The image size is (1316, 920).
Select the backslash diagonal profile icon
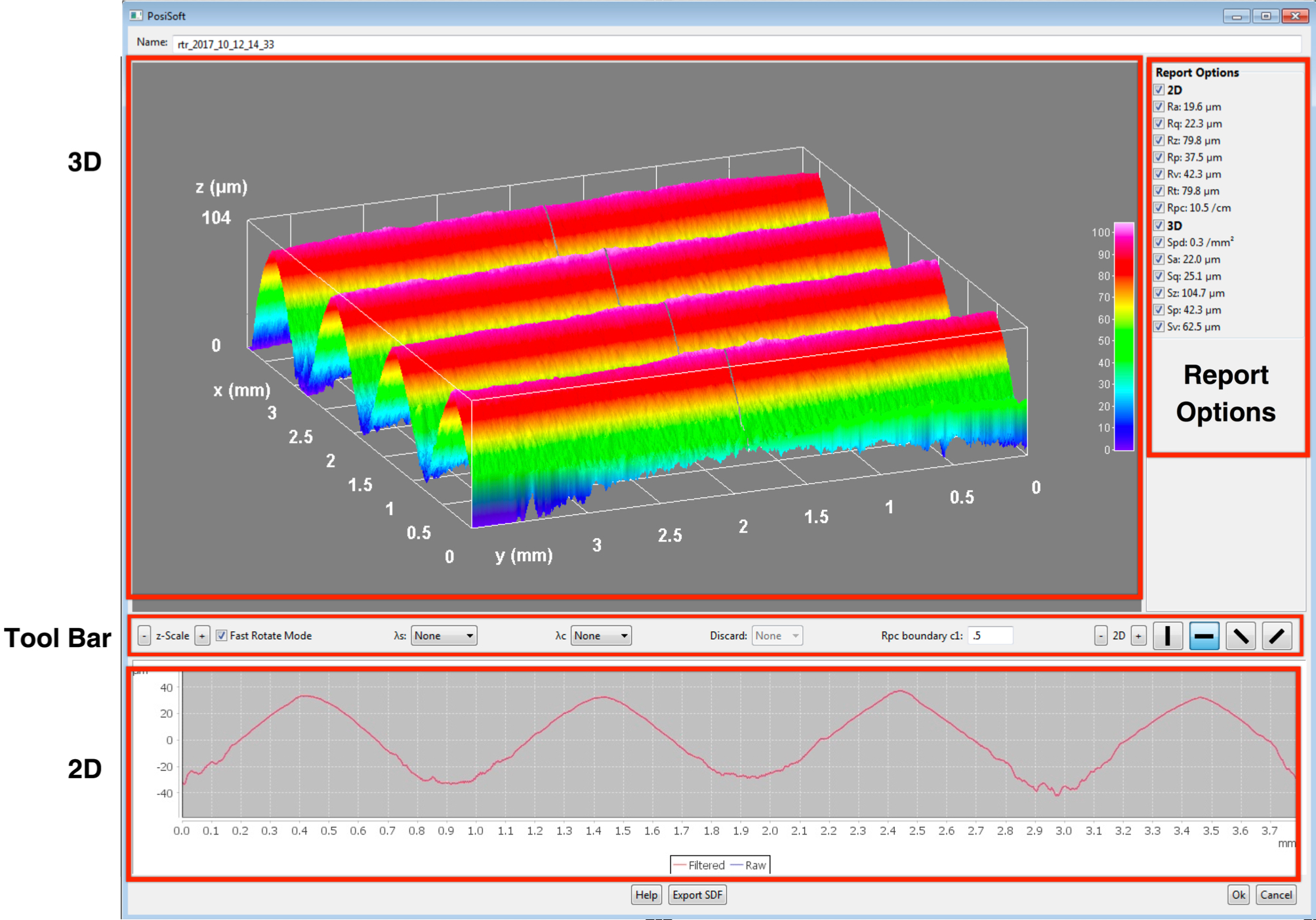pos(1240,636)
